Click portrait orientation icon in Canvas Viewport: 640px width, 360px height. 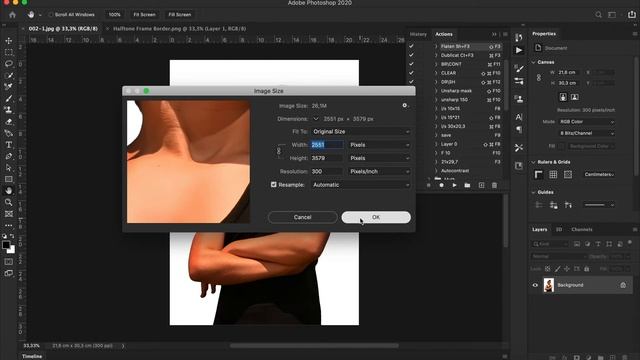[x=563, y=97]
